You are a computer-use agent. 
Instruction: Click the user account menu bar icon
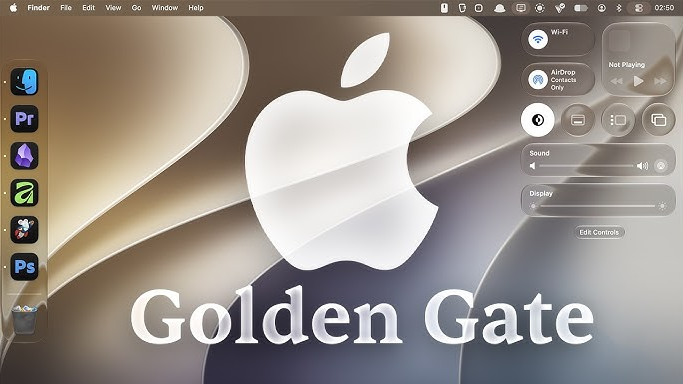tap(602, 8)
